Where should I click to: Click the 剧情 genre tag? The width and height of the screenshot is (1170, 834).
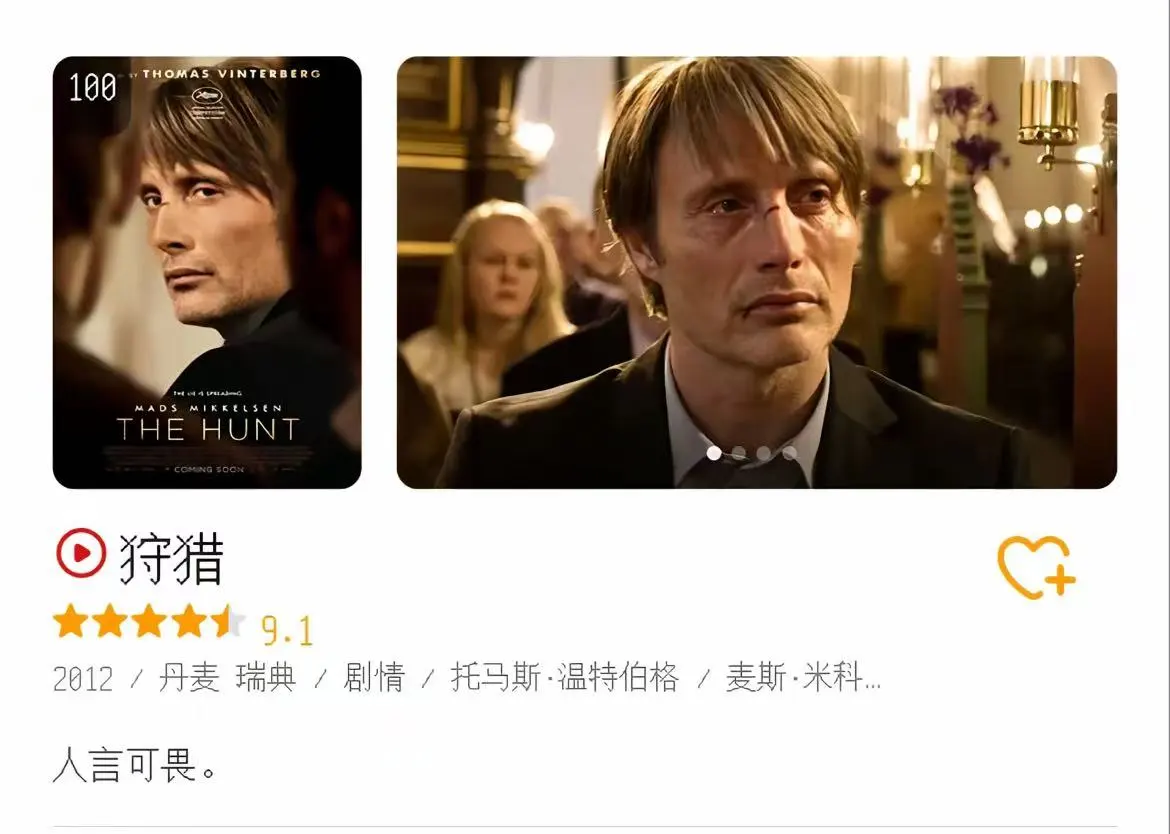[374, 678]
